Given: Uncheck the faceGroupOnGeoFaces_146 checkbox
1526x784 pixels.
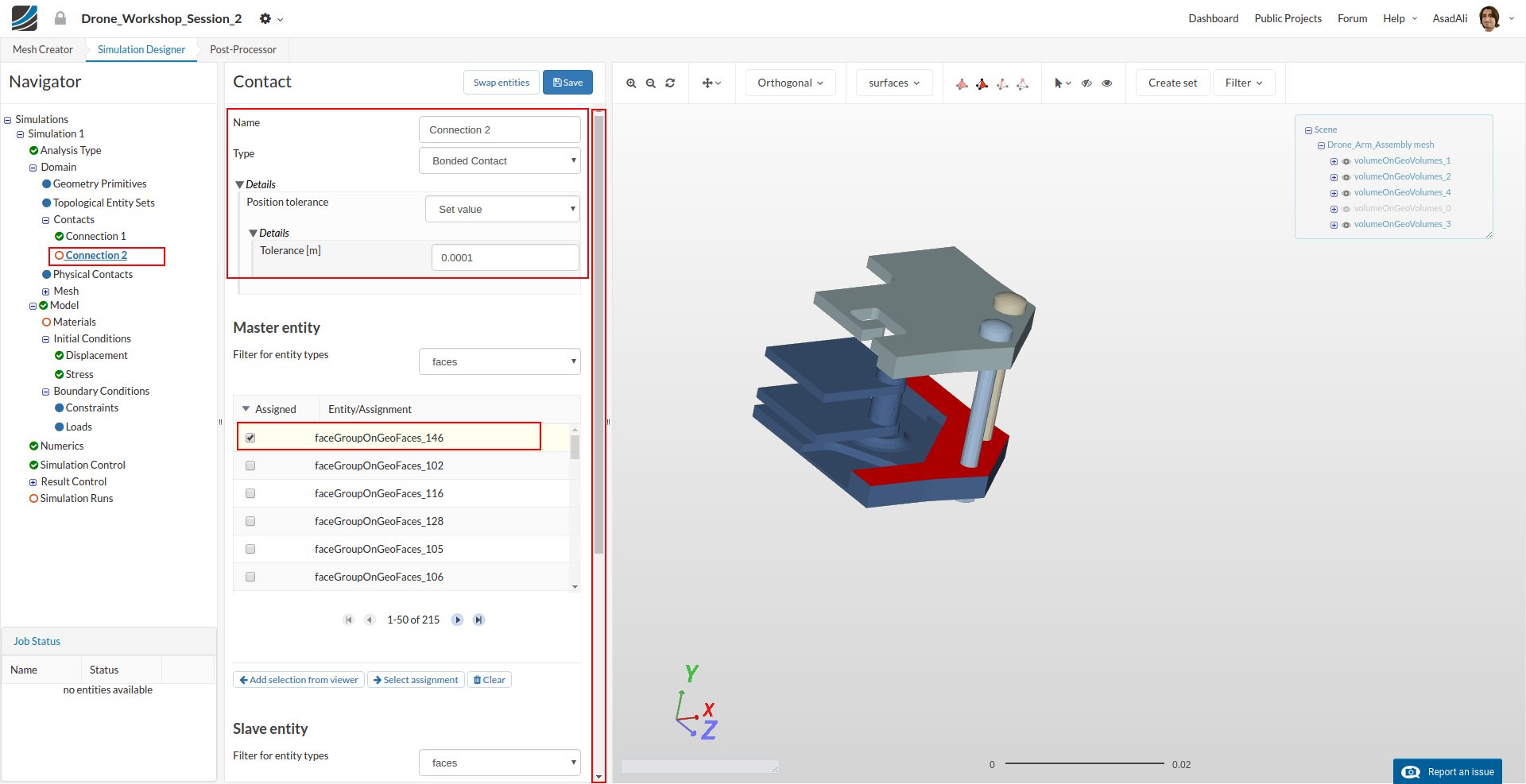Looking at the screenshot, I should coord(250,438).
